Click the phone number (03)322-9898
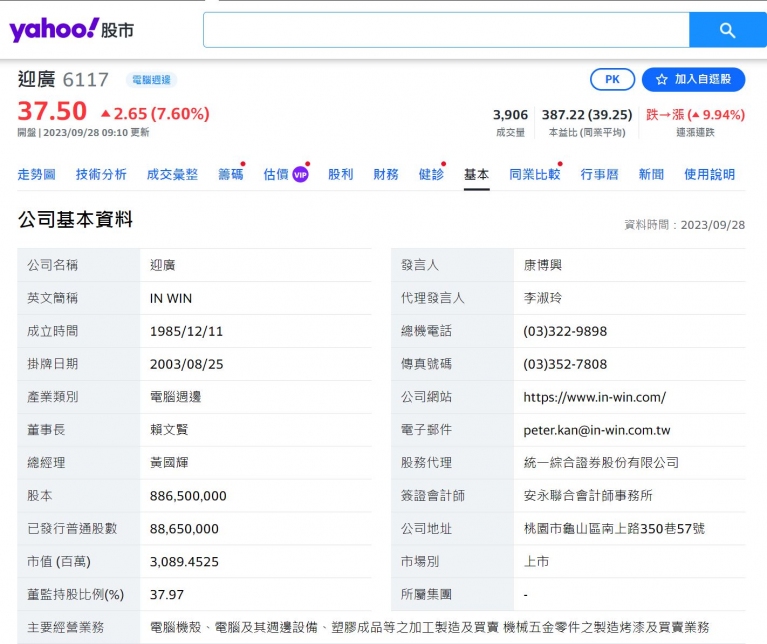Screen dimensions: 767x644 [x=565, y=332]
